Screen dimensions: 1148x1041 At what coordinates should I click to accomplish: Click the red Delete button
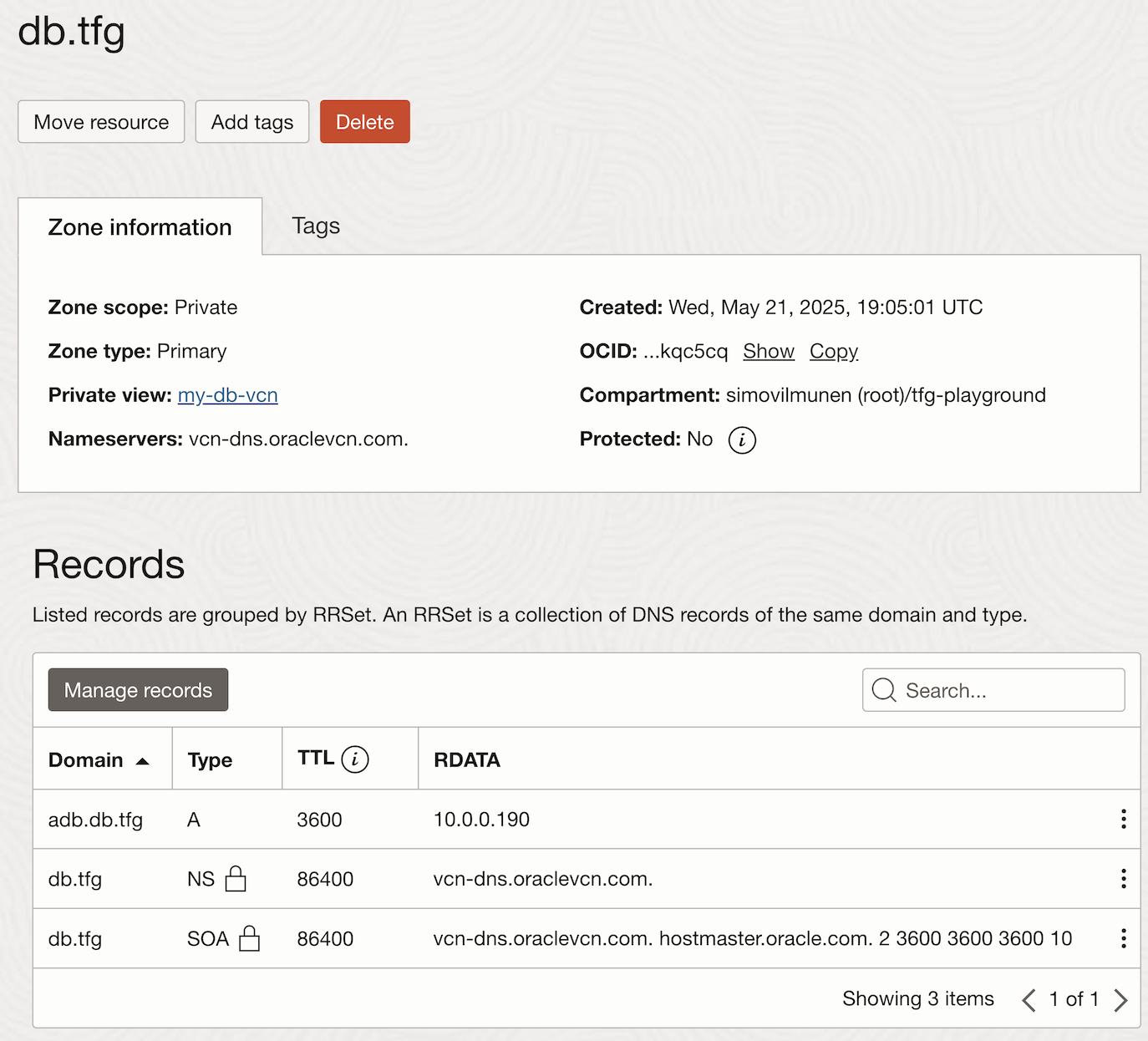[365, 122]
